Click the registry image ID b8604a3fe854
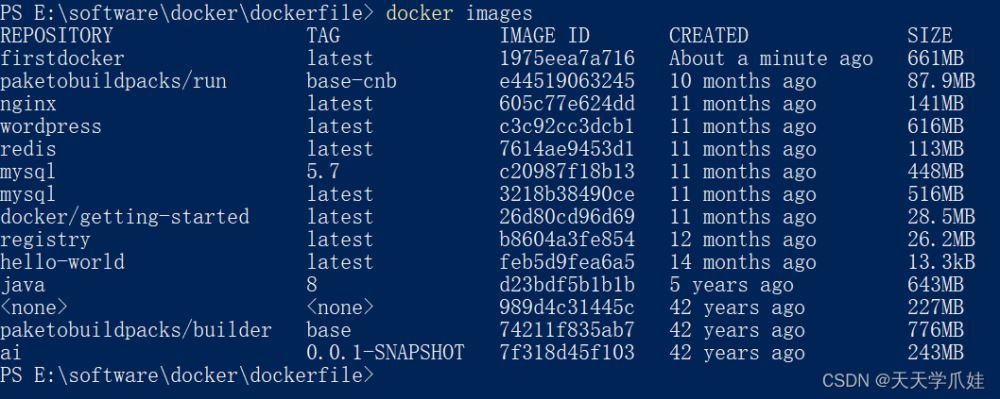This screenshot has height=399, width=1000. [567, 240]
